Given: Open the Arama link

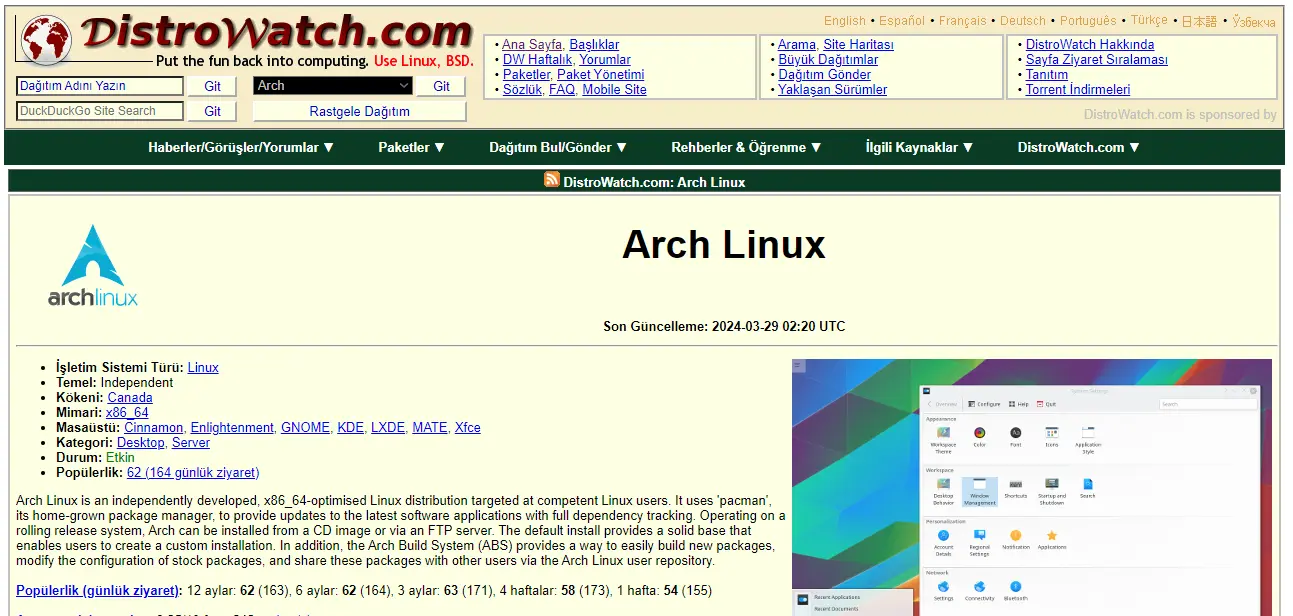Looking at the screenshot, I should 798,45.
